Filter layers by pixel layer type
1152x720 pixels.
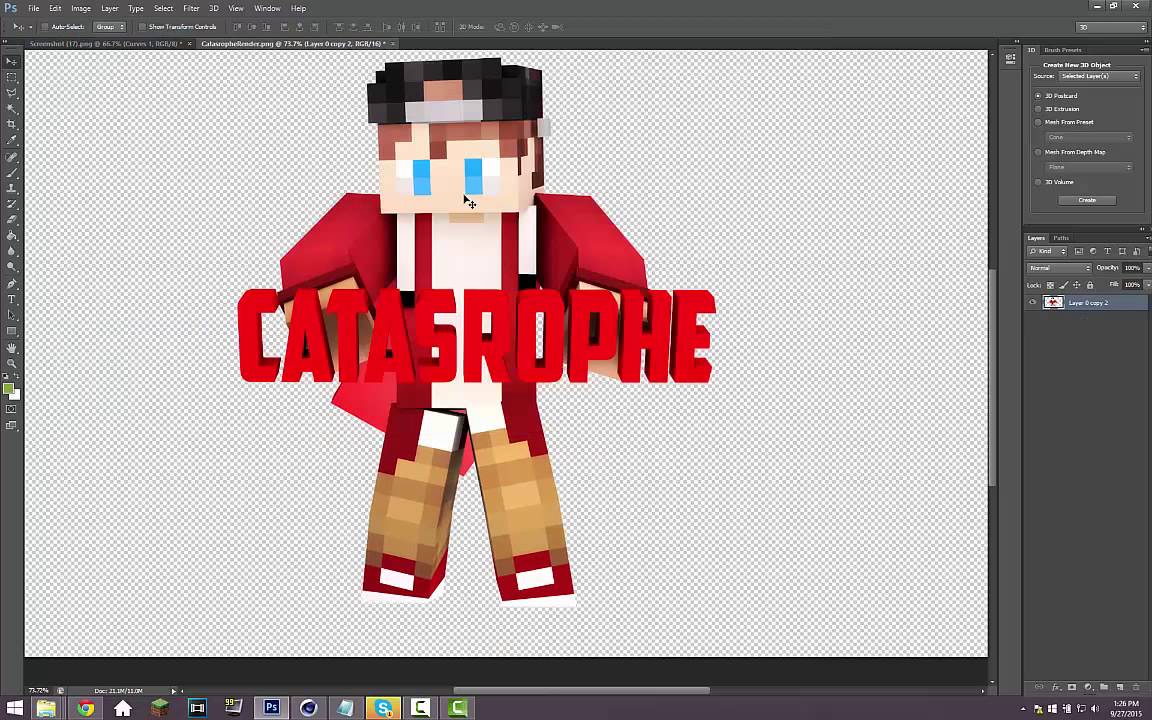(1079, 251)
